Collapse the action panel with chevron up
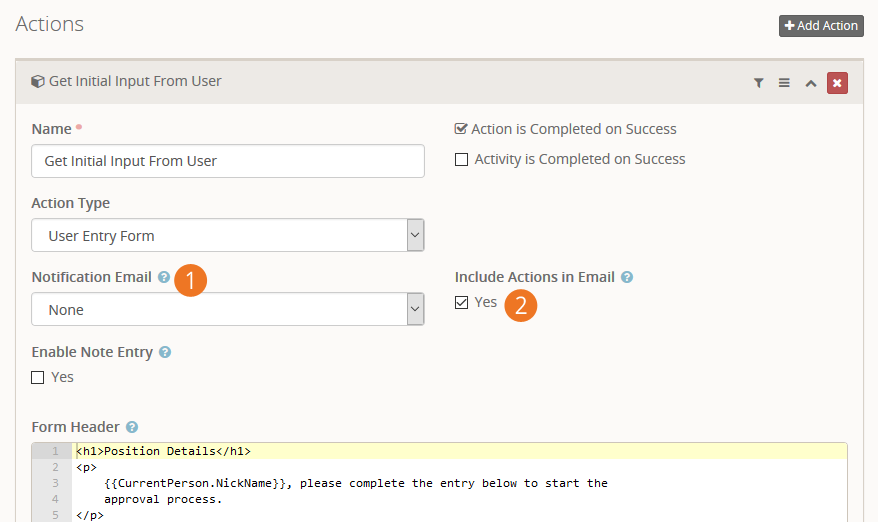Screen dimensions: 878x522 pyautogui.click(x=810, y=83)
